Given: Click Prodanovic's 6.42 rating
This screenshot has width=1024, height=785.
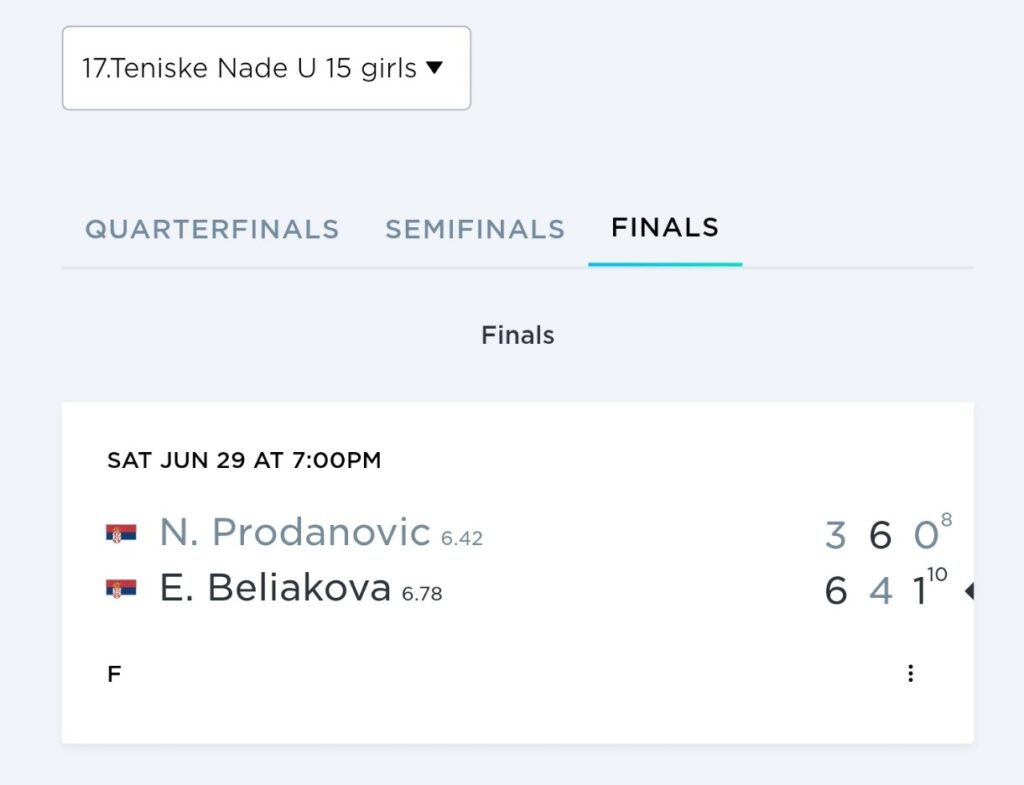Looking at the screenshot, I should (462, 538).
